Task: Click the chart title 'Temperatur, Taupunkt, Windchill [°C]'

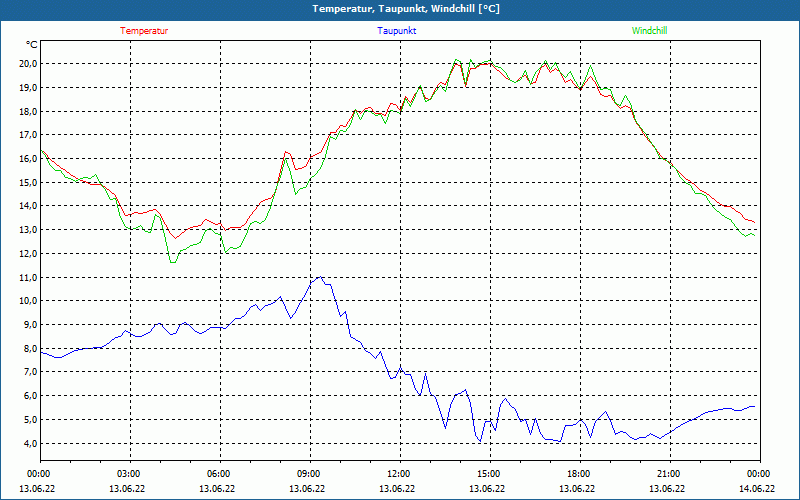Action: 406,9
